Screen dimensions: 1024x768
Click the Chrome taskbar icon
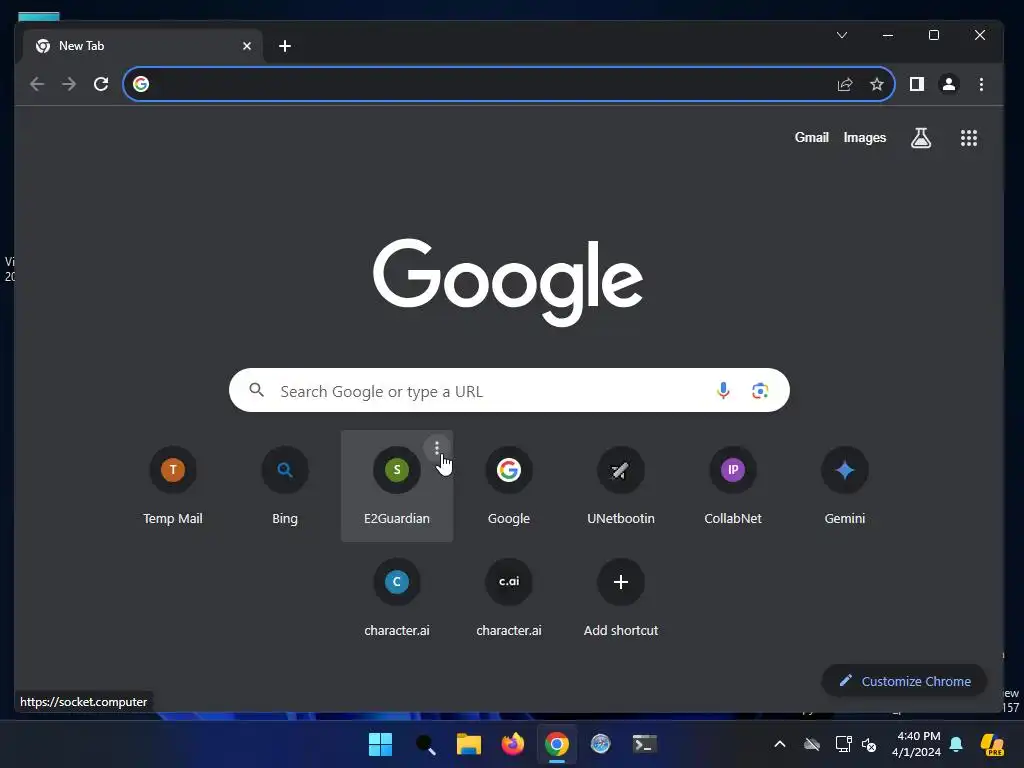click(x=556, y=744)
